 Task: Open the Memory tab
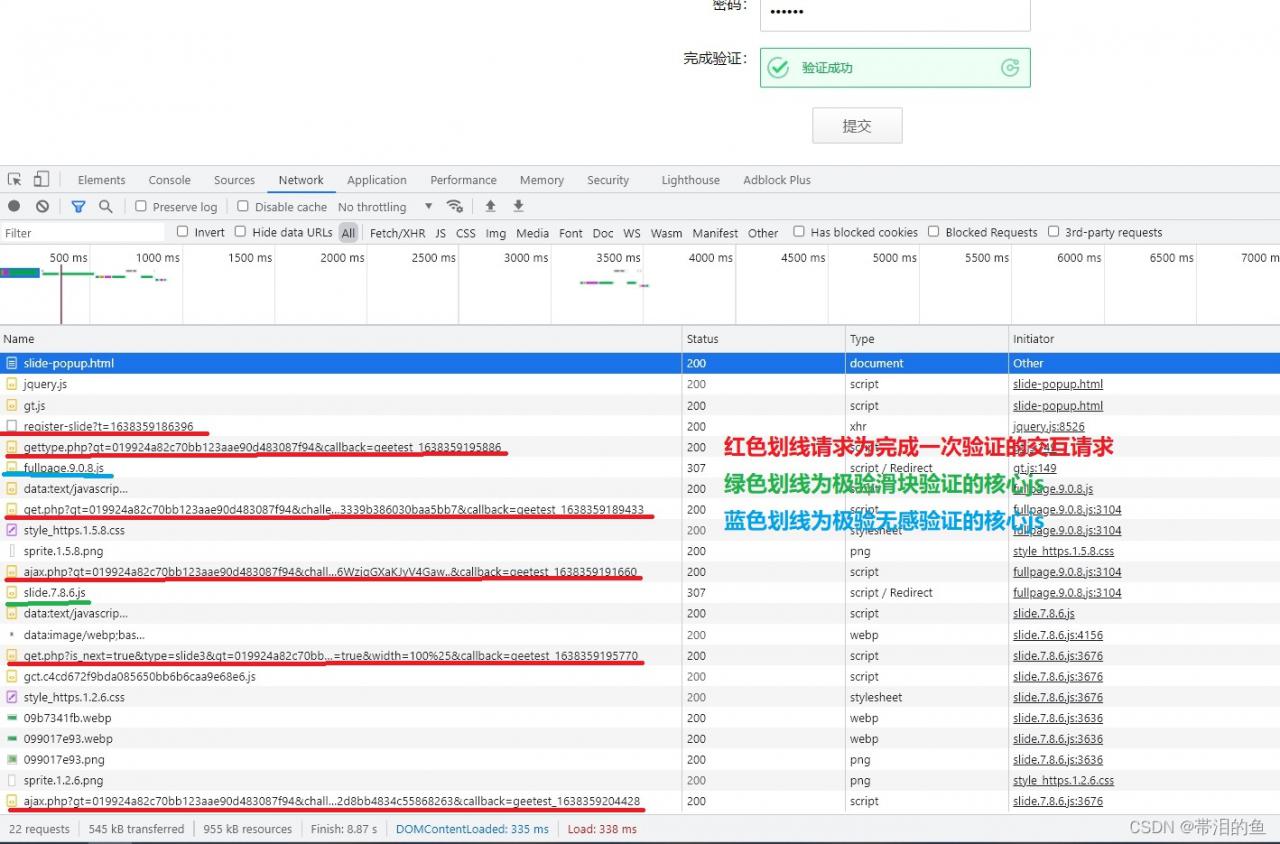click(542, 180)
